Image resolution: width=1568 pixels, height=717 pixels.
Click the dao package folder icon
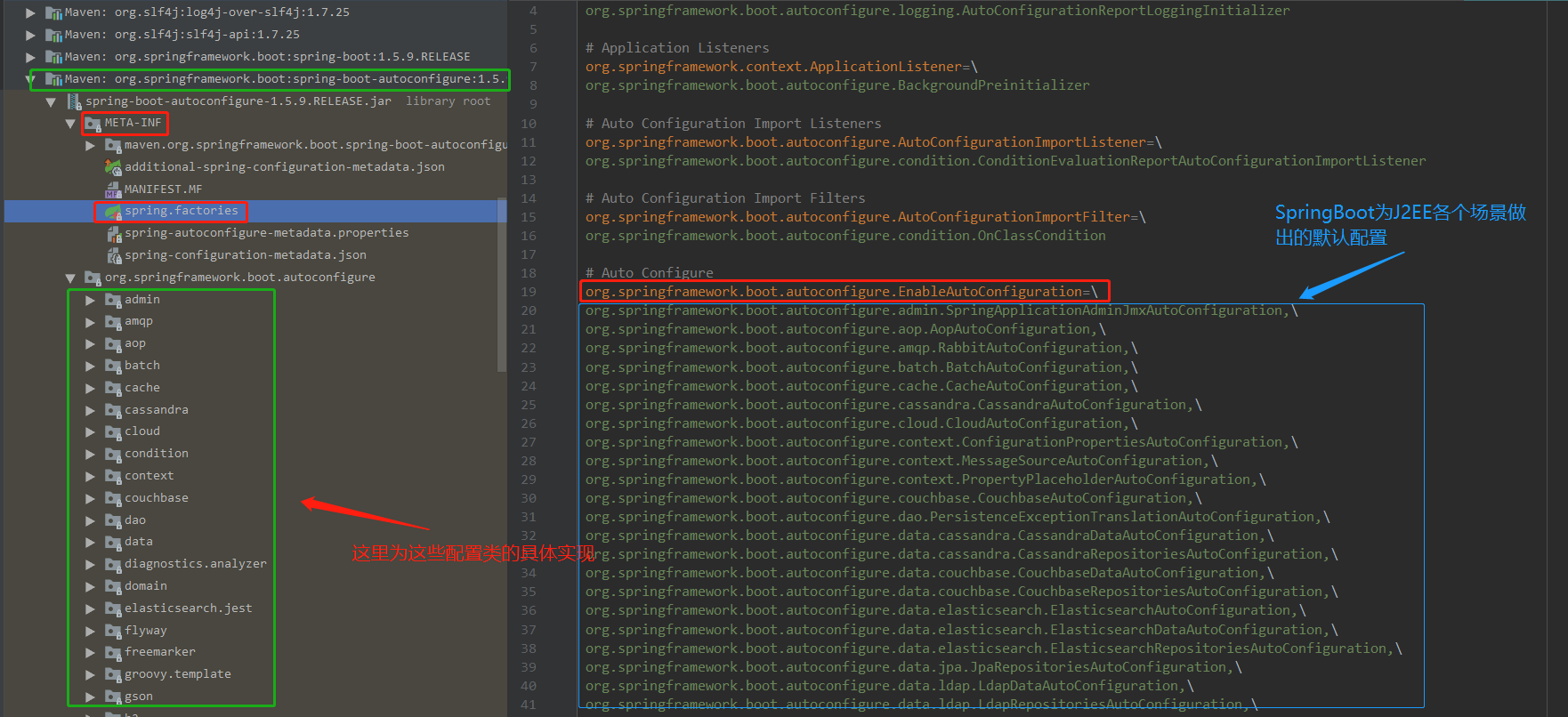(113, 520)
